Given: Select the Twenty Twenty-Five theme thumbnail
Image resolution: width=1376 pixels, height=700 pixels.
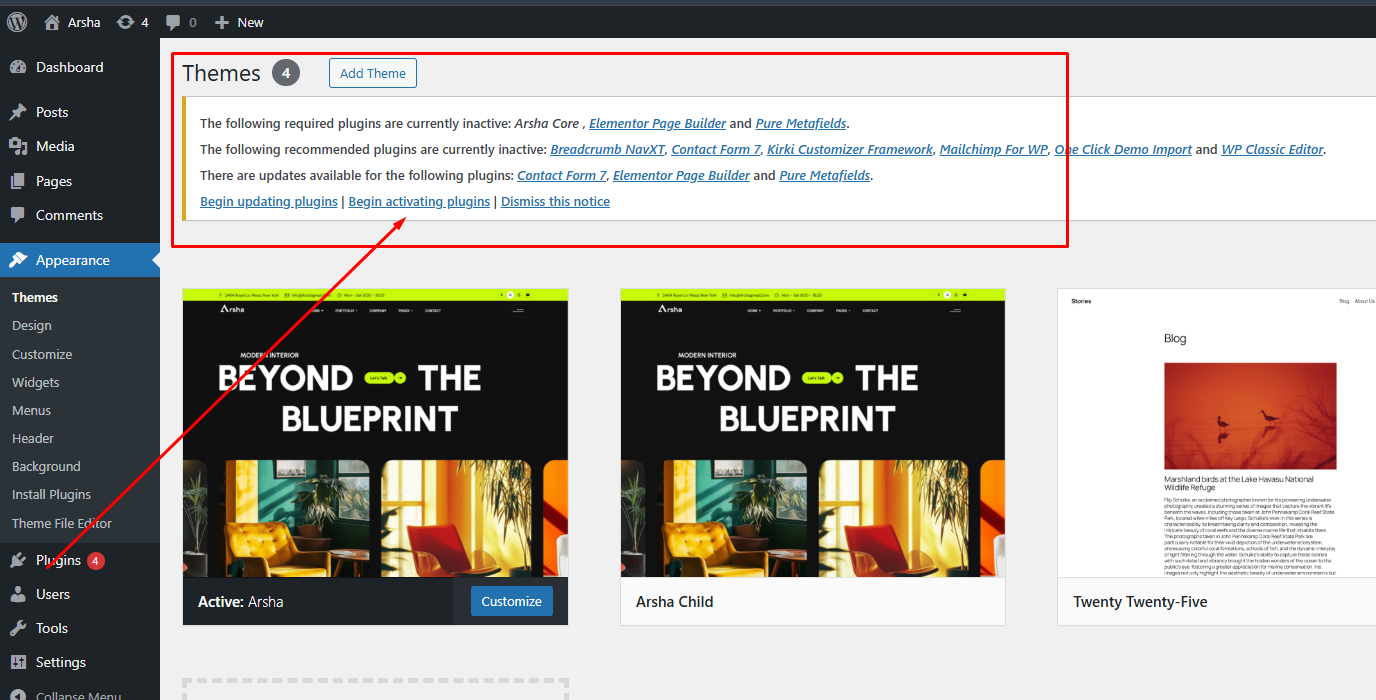Looking at the screenshot, I should 1217,433.
